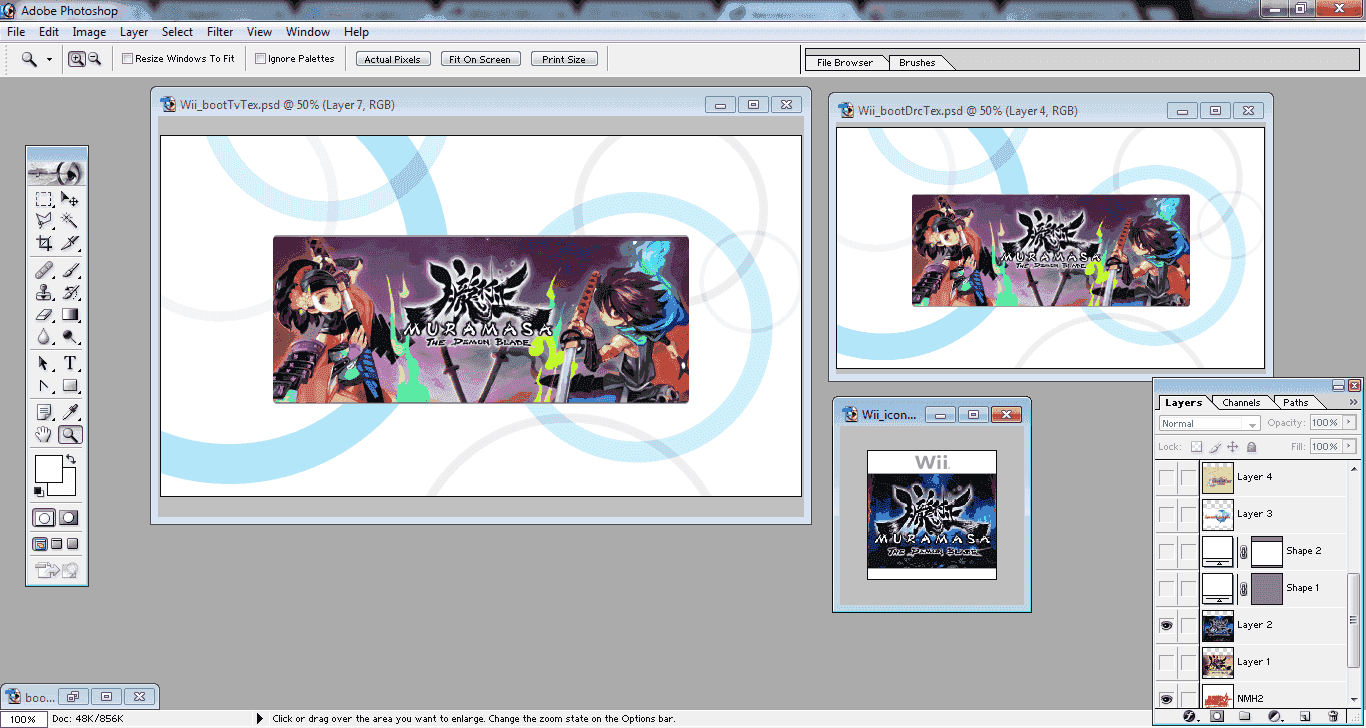The width and height of the screenshot is (1366, 728).
Task: Hide the NMH2 layer
Action: [x=1166, y=699]
